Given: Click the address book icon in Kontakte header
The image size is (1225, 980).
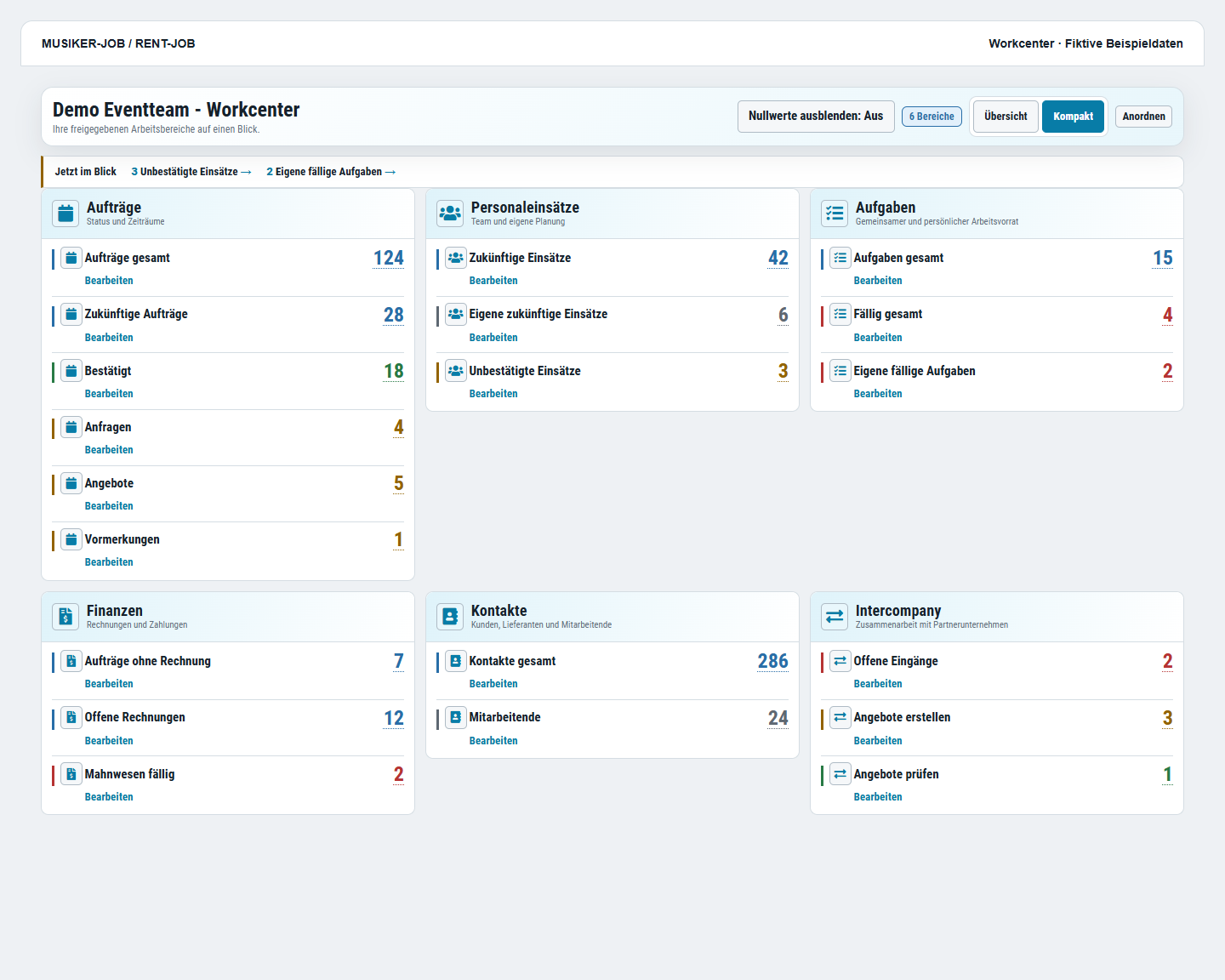Looking at the screenshot, I should tap(450, 617).
